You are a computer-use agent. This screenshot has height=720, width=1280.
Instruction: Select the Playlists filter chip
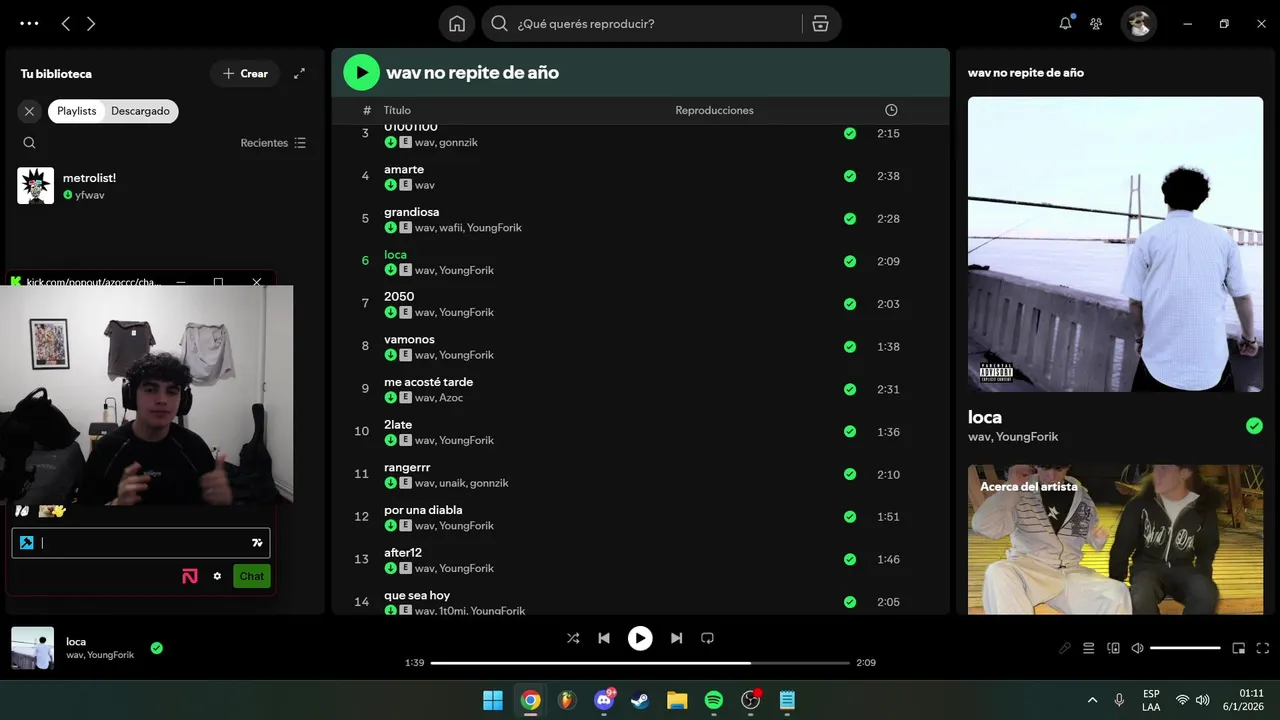tap(76, 111)
